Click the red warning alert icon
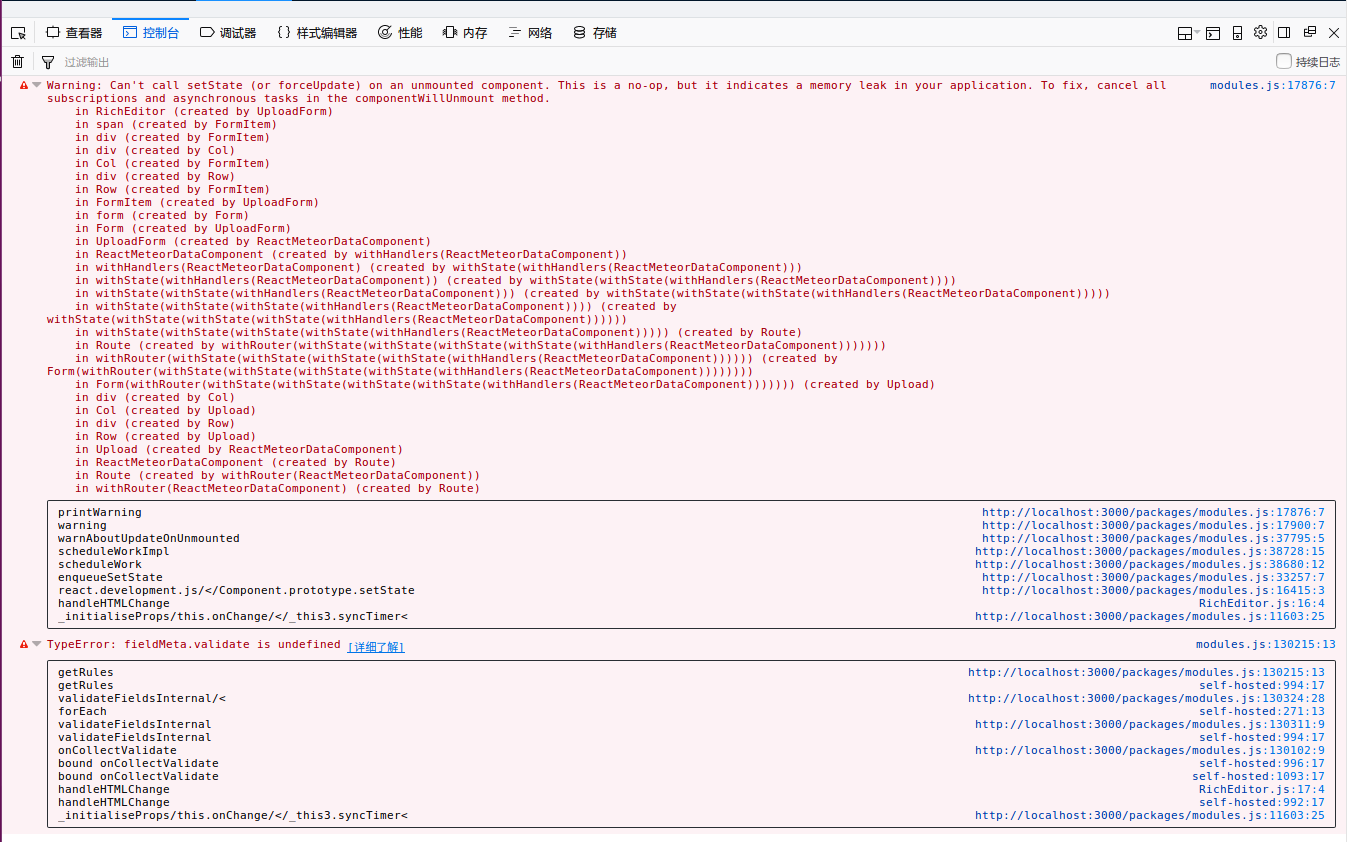The height and width of the screenshot is (842, 1348). point(23,84)
